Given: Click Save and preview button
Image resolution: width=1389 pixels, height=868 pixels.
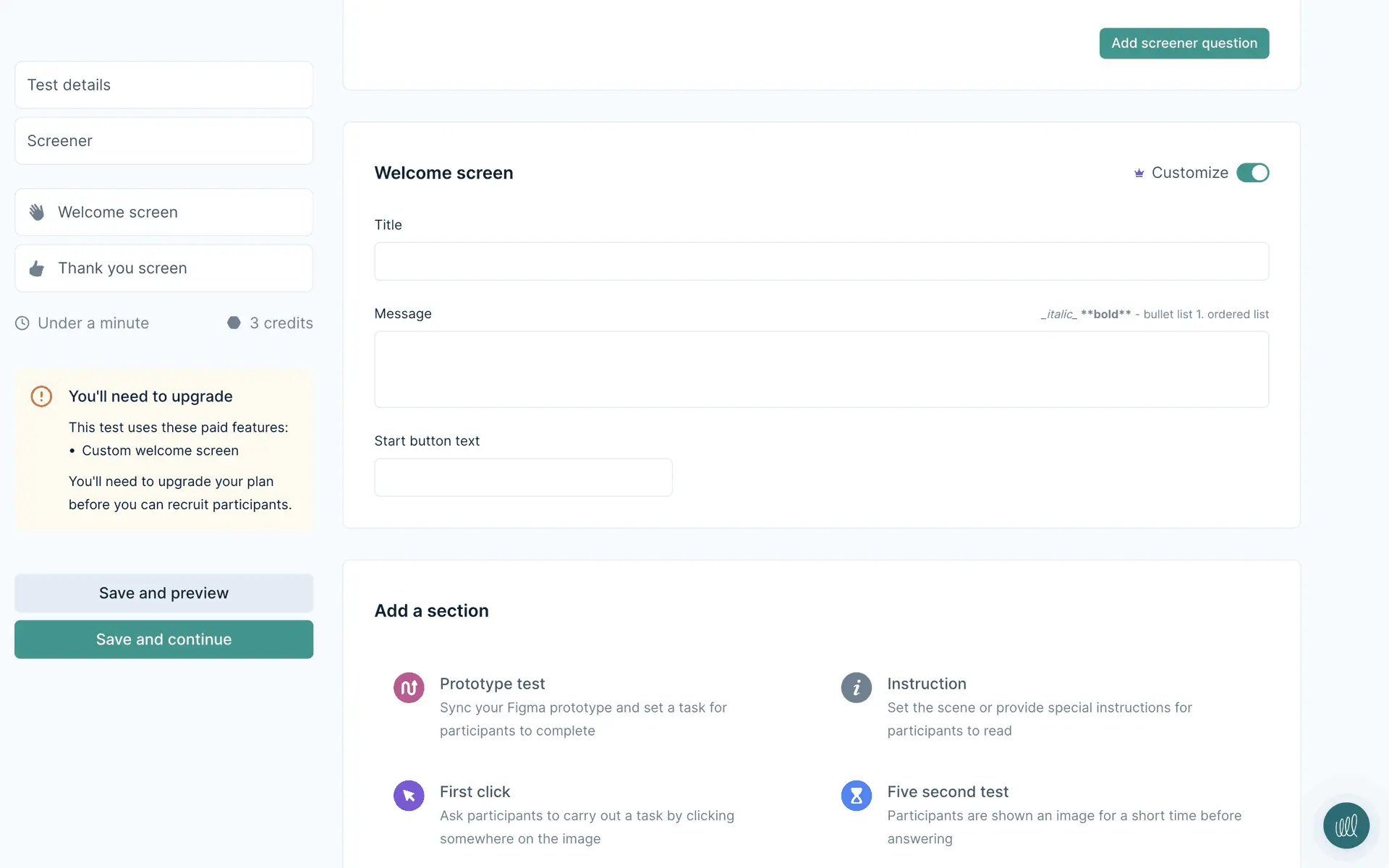Looking at the screenshot, I should (163, 593).
